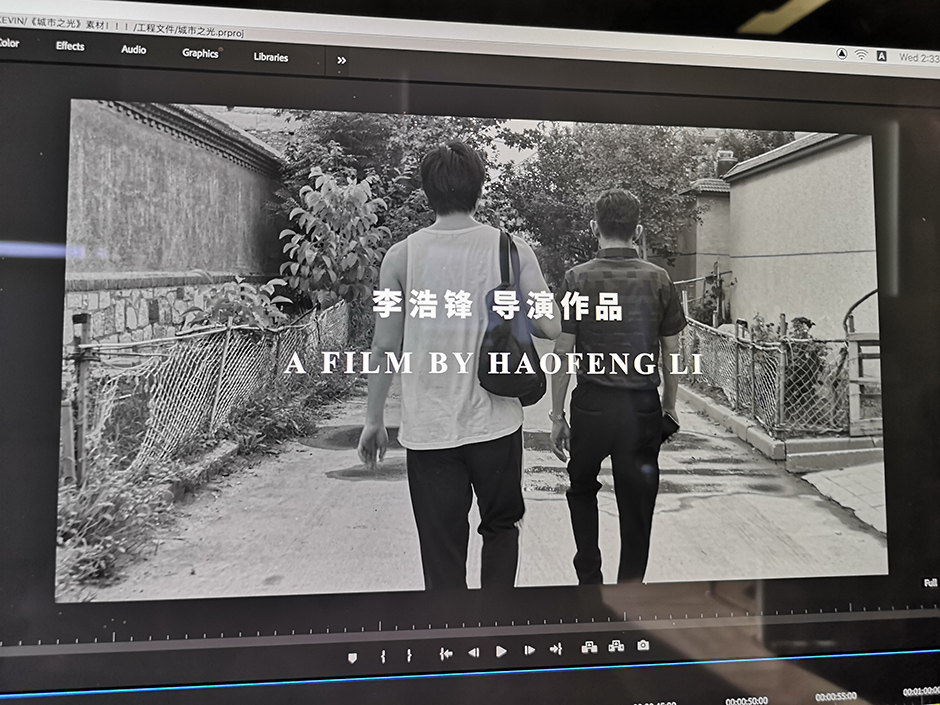This screenshot has height=705, width=940.
Task: Switch to the Effects workspace
Action: click(70, 46)
